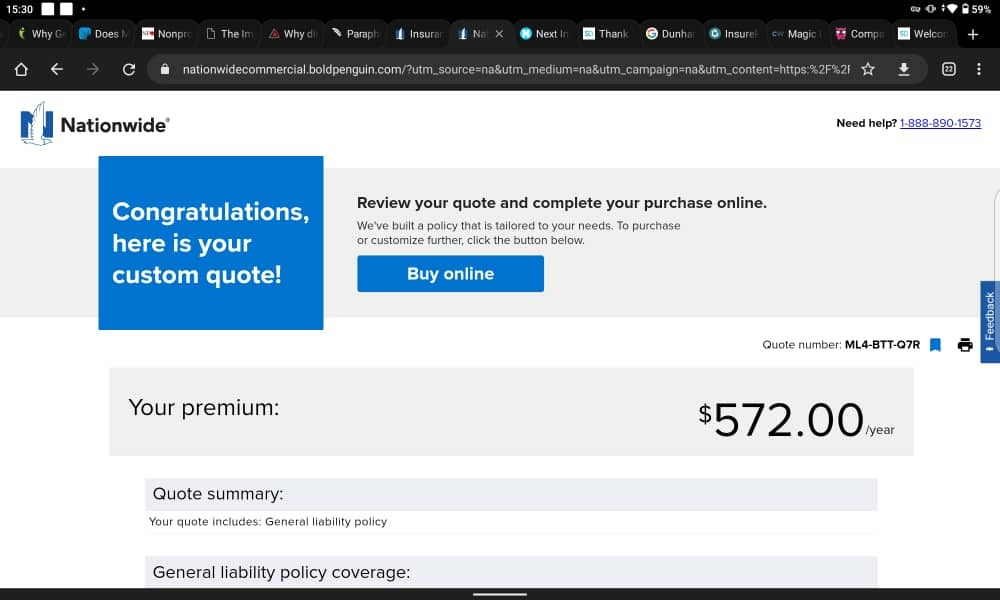The image size is (1000, 600).
Task: Open the tab switcher showing 23 tabs
Action: pos(949,69)
